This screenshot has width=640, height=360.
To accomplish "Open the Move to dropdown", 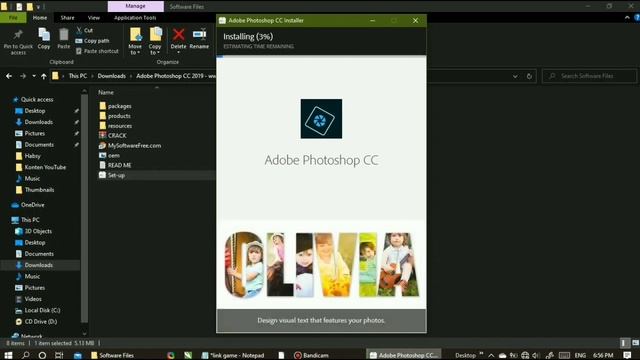I will 135,41.
